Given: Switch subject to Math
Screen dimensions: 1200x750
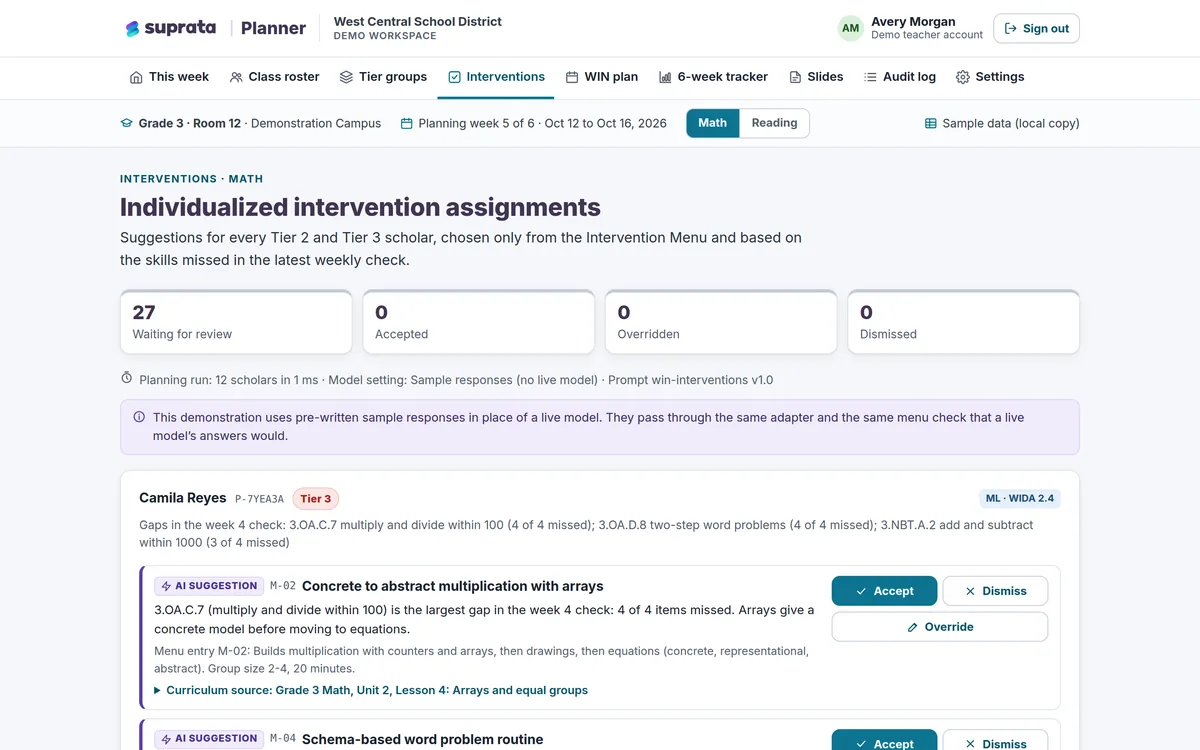Looking at the screenshot, I should (713, 123).
